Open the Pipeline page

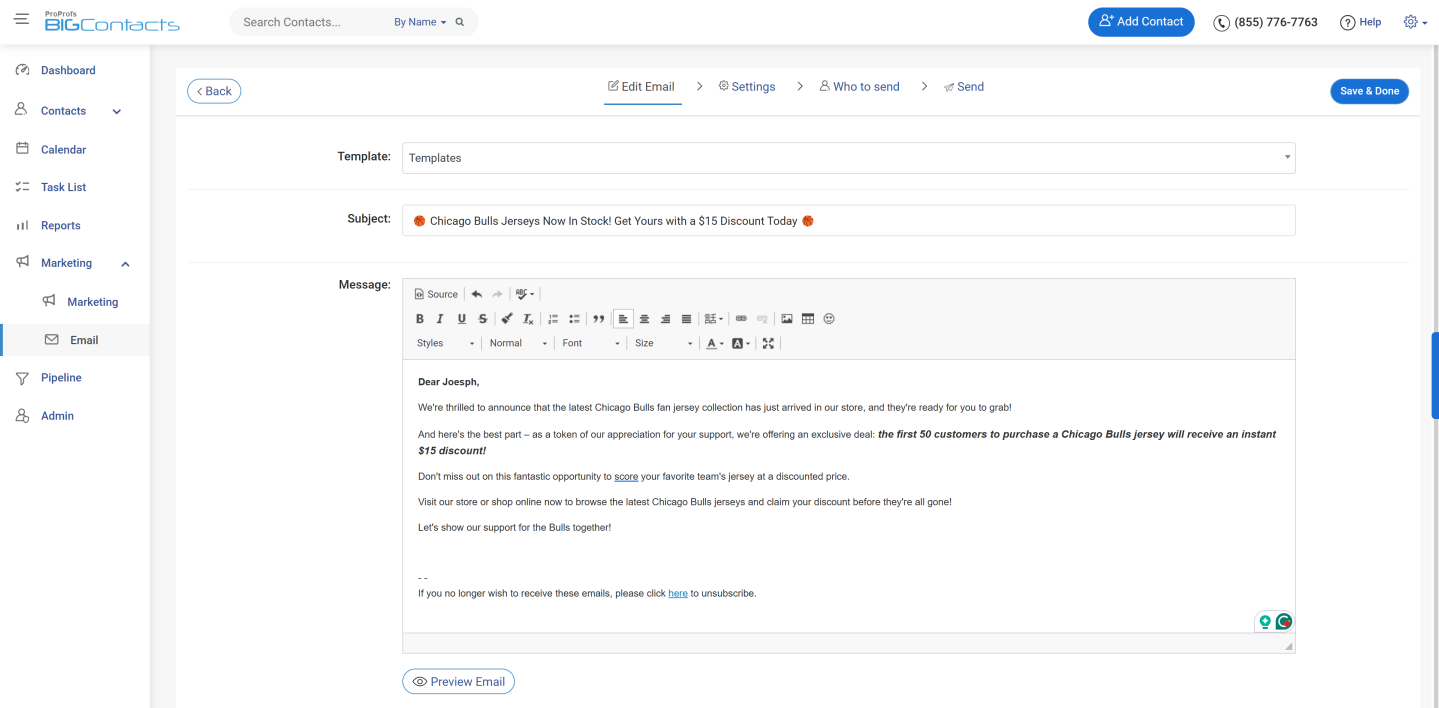[61, 378]
